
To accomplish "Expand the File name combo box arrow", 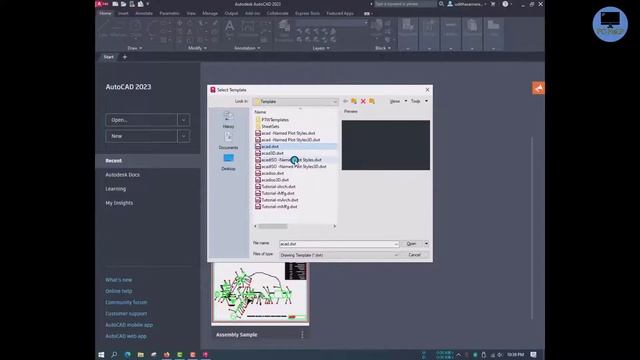I will (396, 244).
